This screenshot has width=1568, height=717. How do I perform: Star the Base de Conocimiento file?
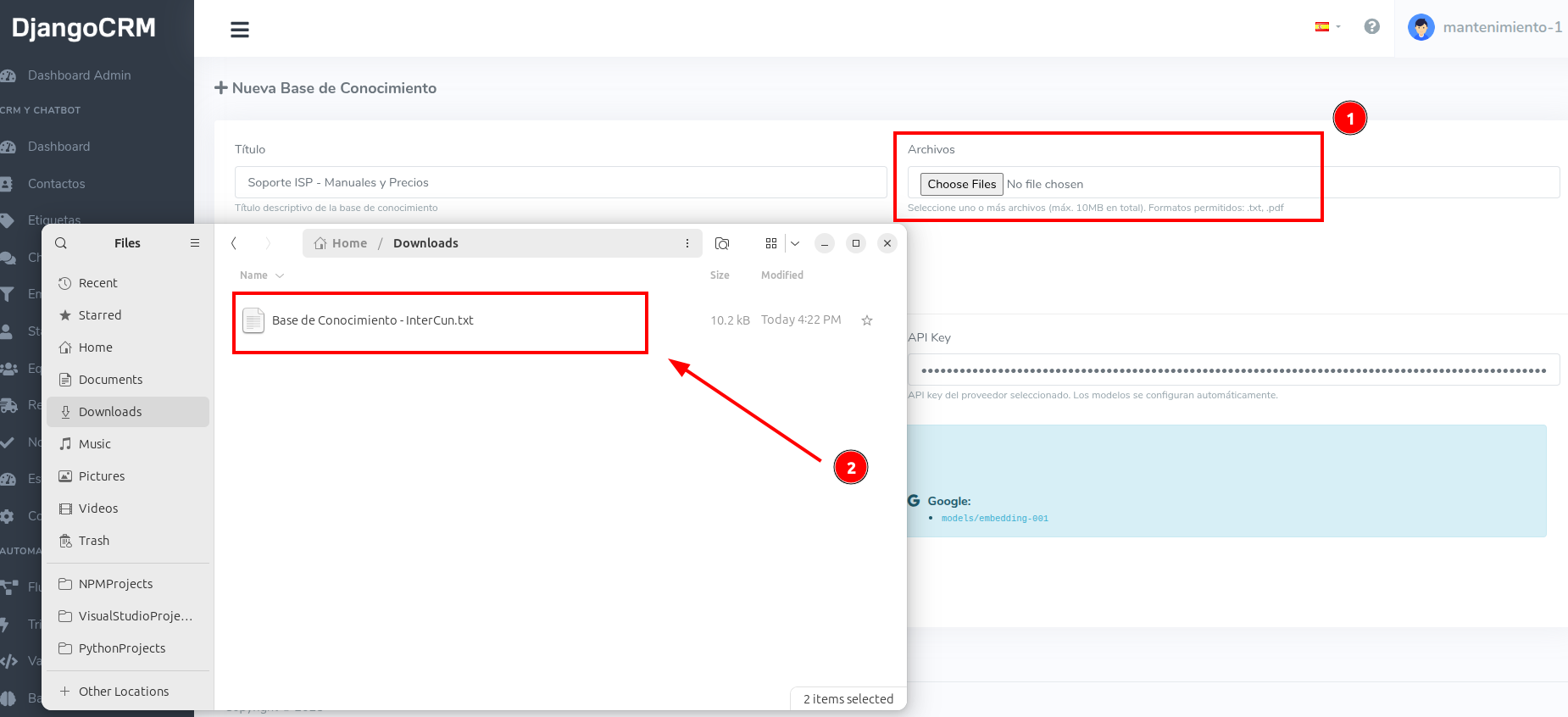tap(866, 320)
